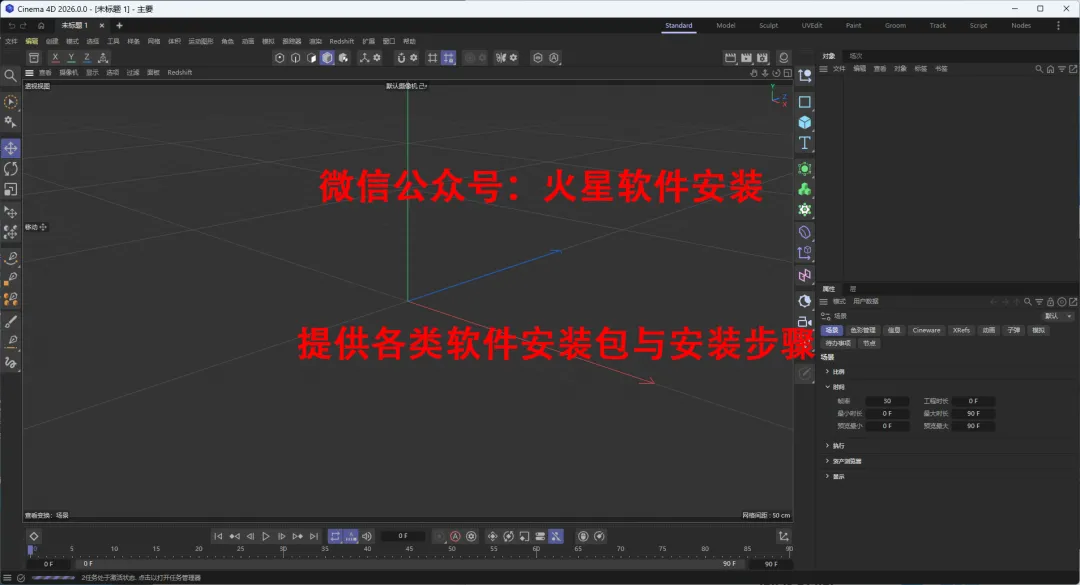This screenshot has width=1080, height=585.
Task: Jump to end of animation
Action: 313,536
